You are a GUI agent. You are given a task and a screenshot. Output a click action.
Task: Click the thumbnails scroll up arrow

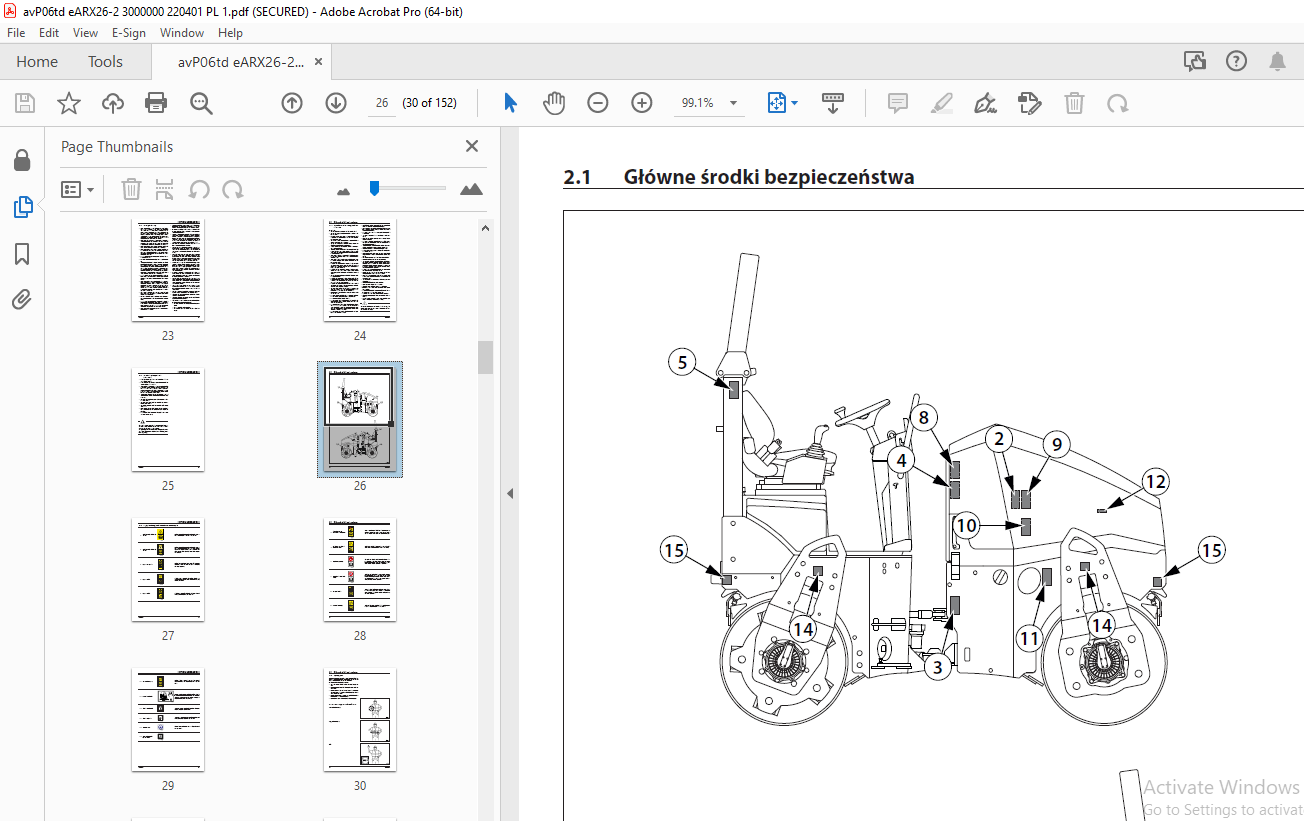point(486,228)
